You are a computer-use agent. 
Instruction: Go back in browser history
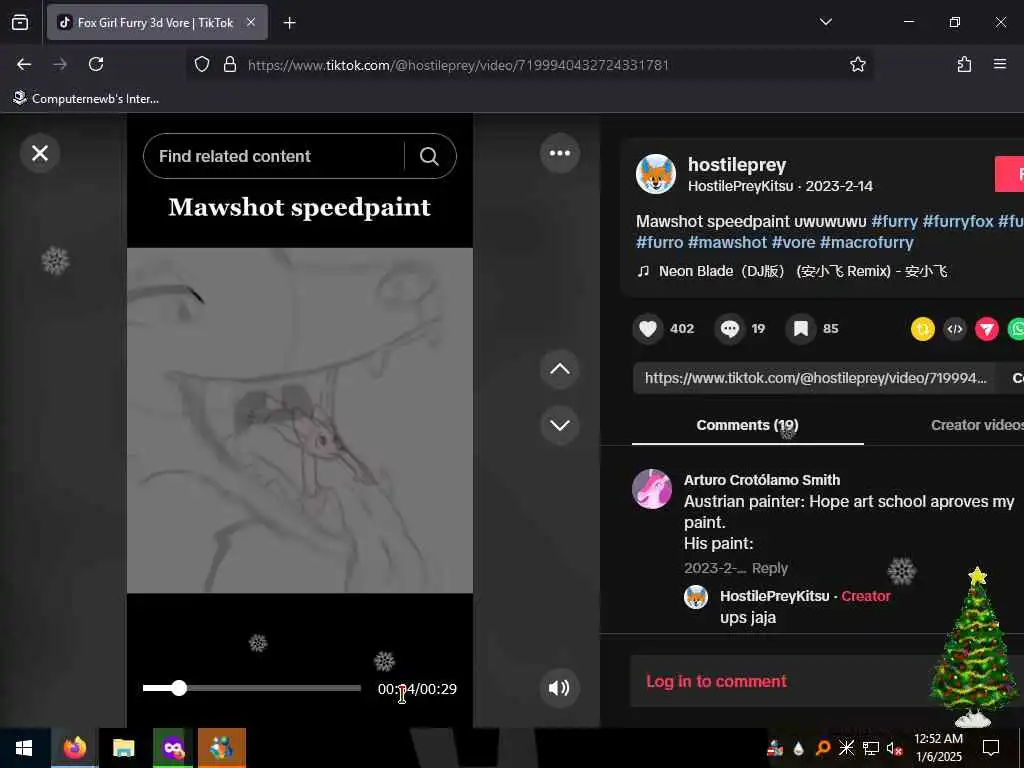24,64
